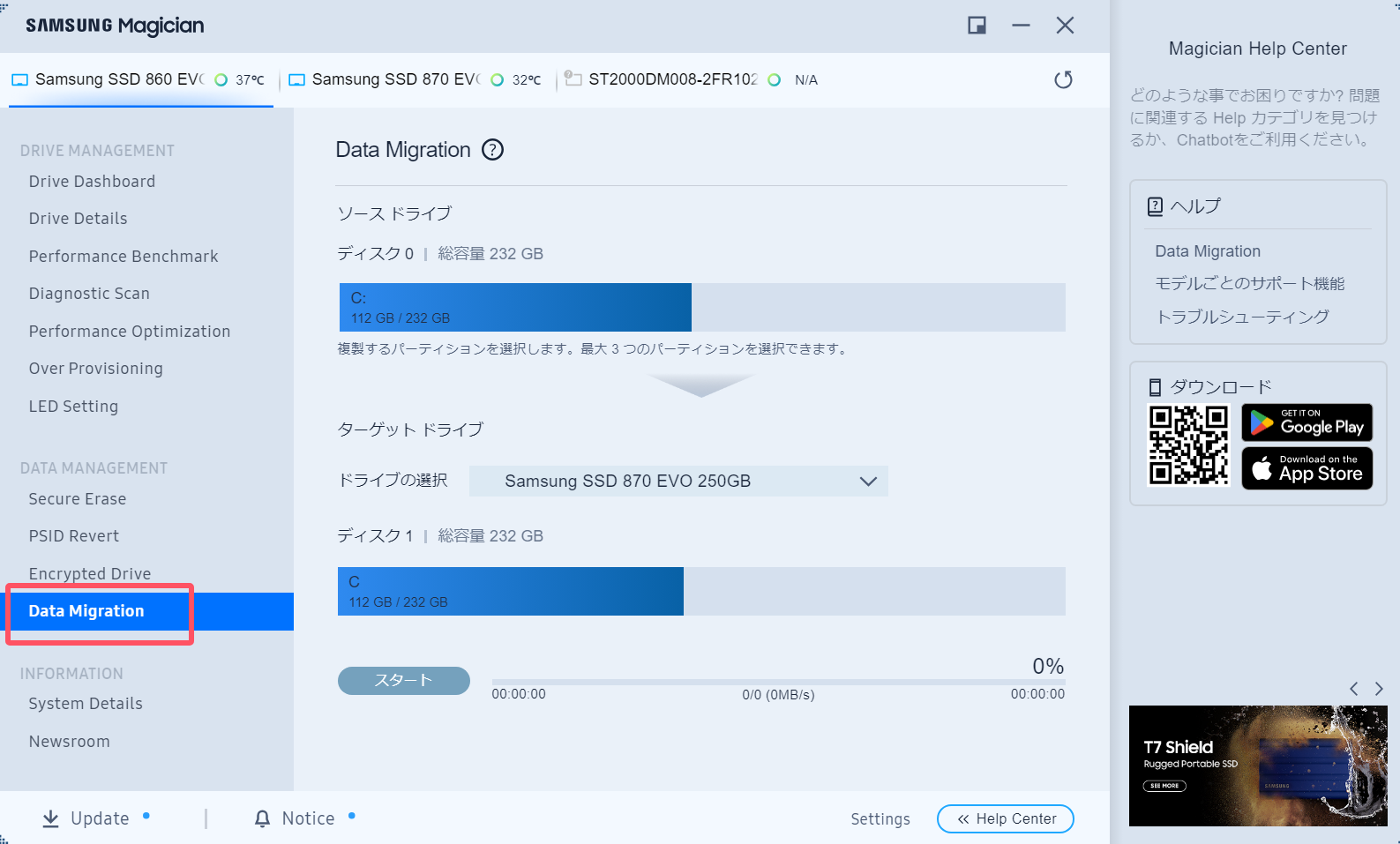Go to previous banner with left arrow

tap(1353, 689)
